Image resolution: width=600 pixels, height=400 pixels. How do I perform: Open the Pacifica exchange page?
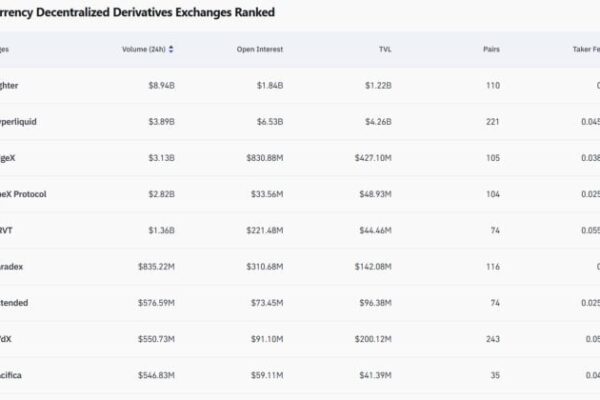pyautogui.click(x=17, y=375)
